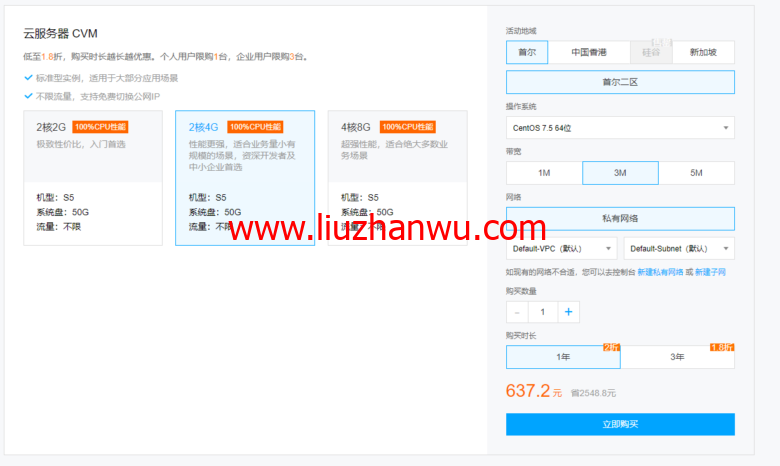
Task: Select the 2核4G server plan card
Action: [x=245, y=178]
